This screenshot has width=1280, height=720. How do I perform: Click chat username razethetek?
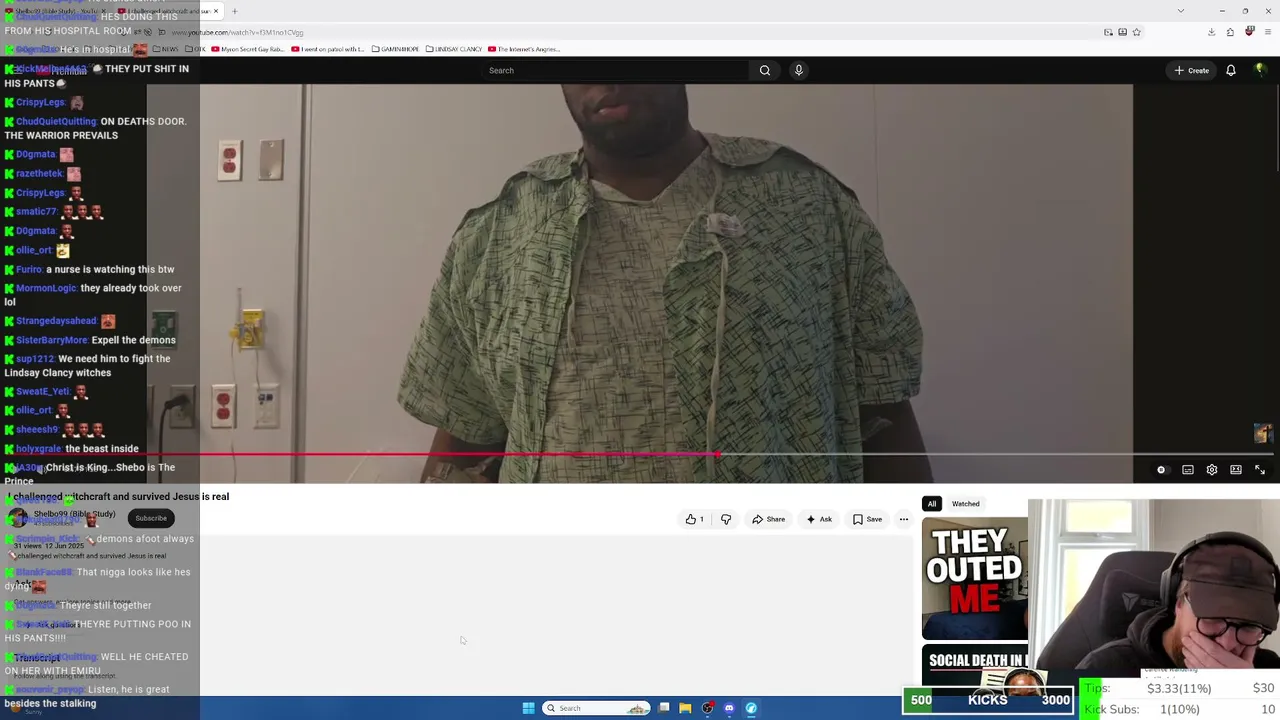click(40, 174)
